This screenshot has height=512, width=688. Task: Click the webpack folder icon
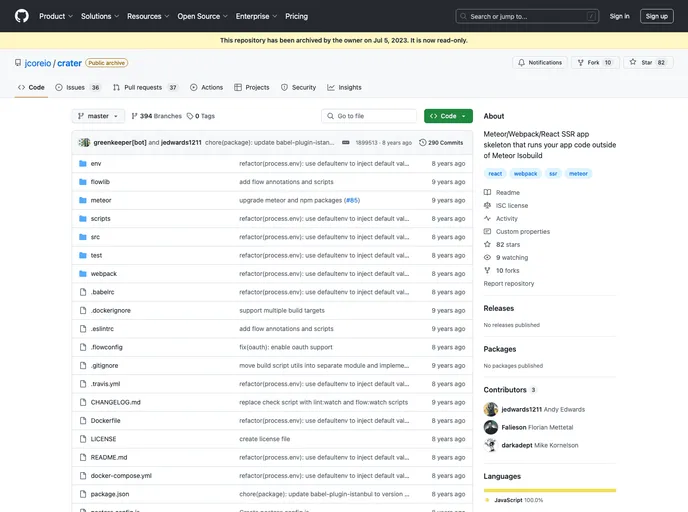(82, 274)
